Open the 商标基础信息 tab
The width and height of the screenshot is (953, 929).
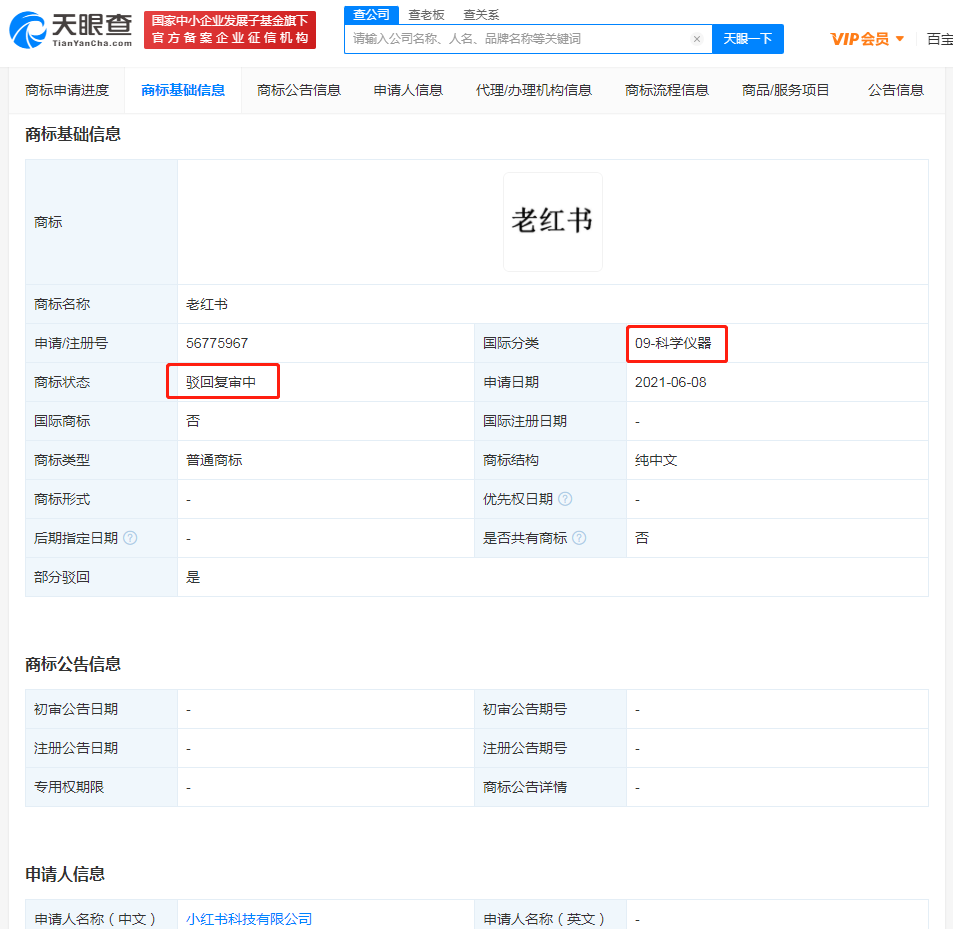[183, 91]
